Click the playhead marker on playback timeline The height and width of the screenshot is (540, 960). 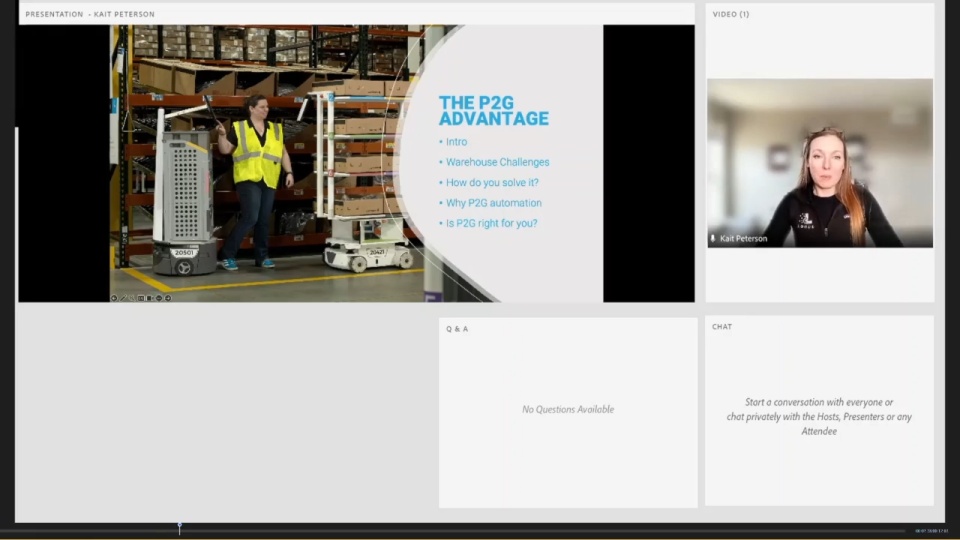coord(179,528)
